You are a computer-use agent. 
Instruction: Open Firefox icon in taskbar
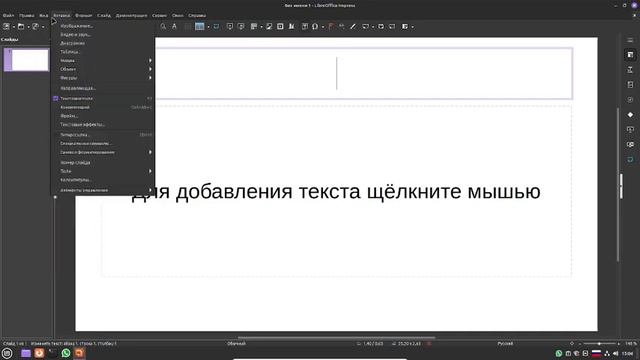point(39,353)
